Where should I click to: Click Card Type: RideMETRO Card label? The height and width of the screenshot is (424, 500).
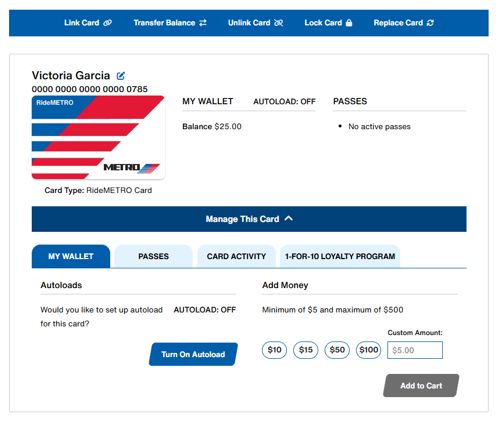(x=98, y=190)
